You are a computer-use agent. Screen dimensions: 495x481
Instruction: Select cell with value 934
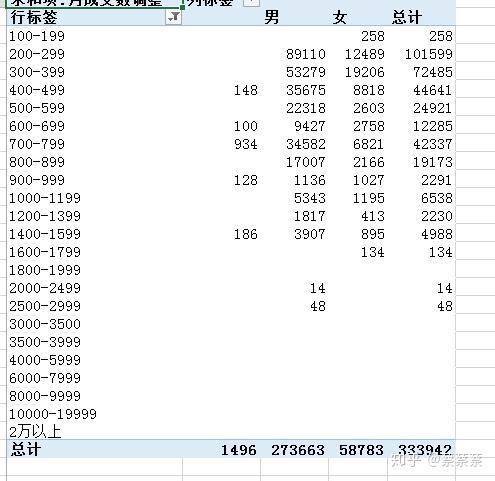(246, 144)
